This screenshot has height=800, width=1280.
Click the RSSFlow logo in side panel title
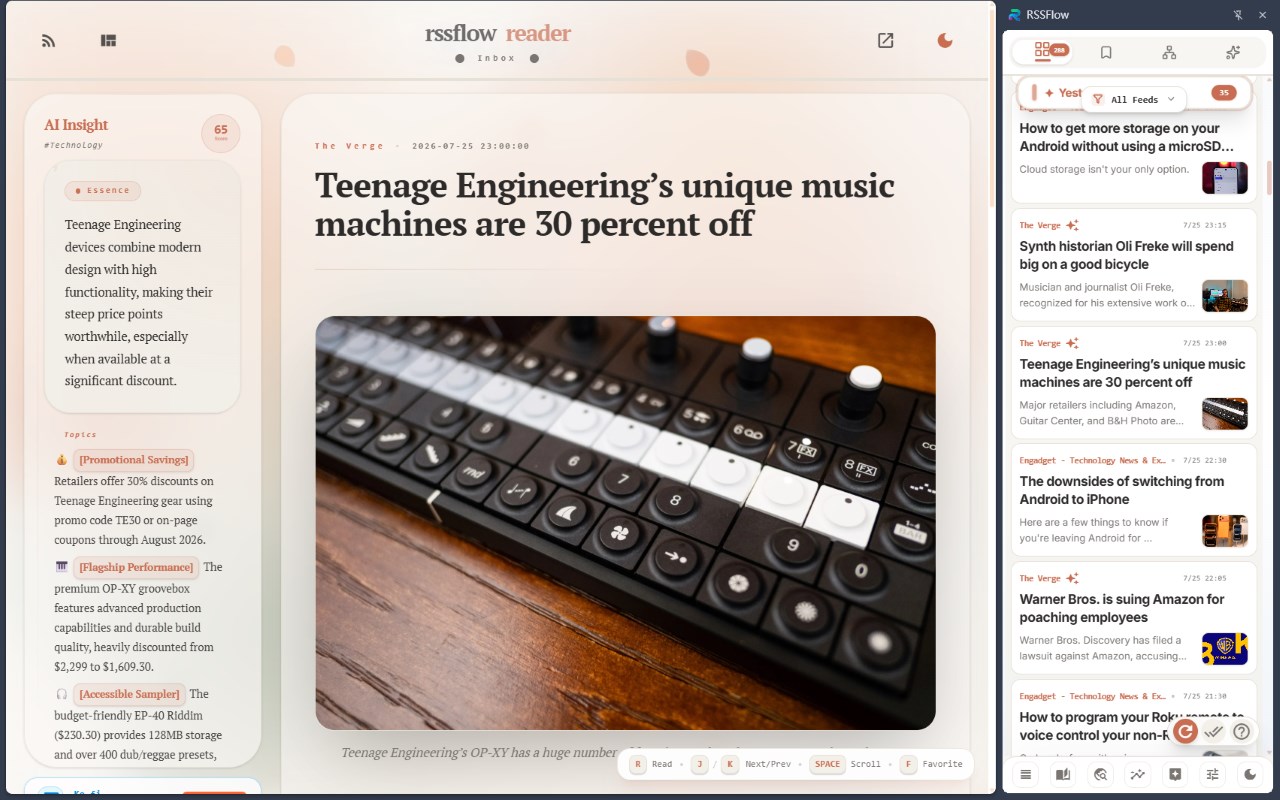pyautogui.click(x=1016, y=15)
